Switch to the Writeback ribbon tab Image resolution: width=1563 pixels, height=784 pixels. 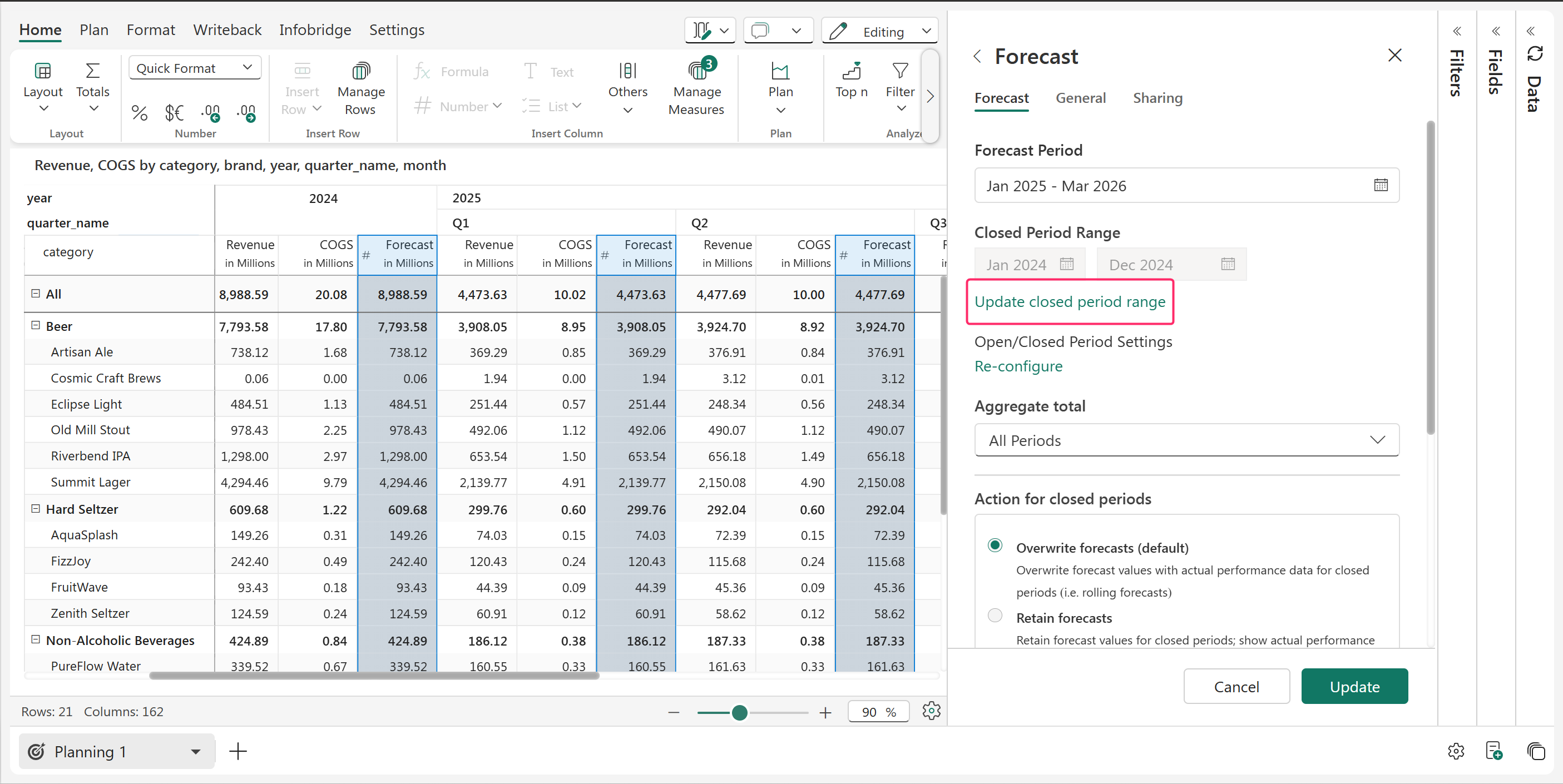(x=227, y=29)
